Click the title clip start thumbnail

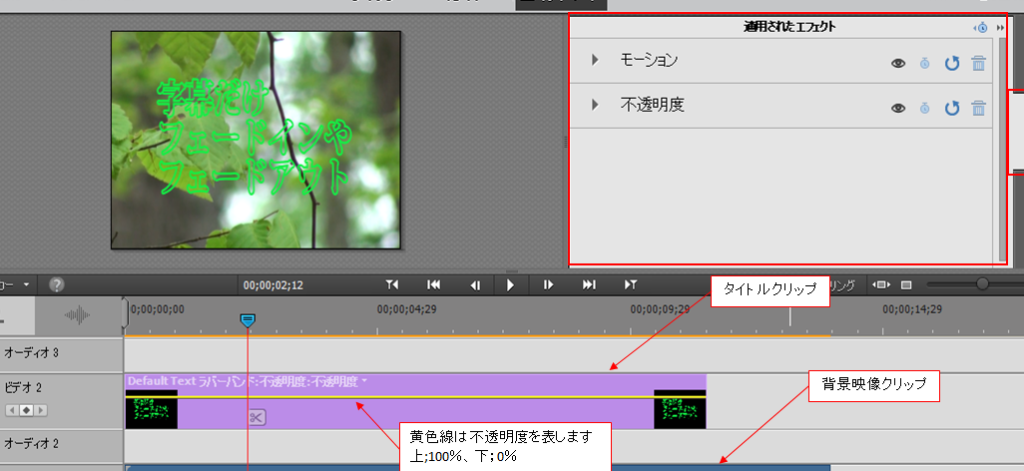coord(152,409)
